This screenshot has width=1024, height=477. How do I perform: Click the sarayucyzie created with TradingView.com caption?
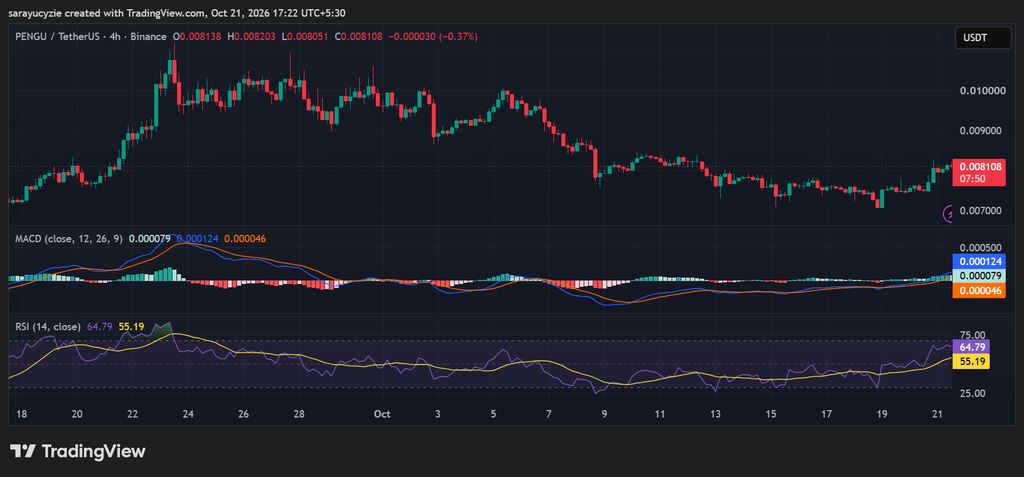(176, 12)
